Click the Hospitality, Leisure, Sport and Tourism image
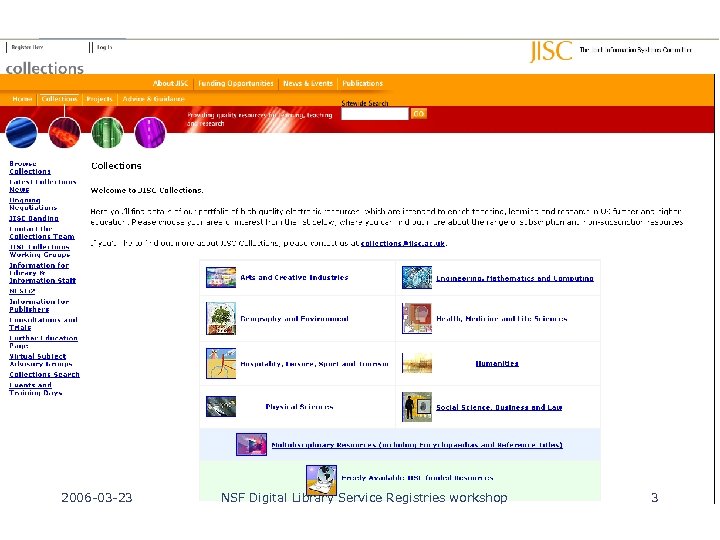This screenshot has width=720, height=540. (221, 363)
